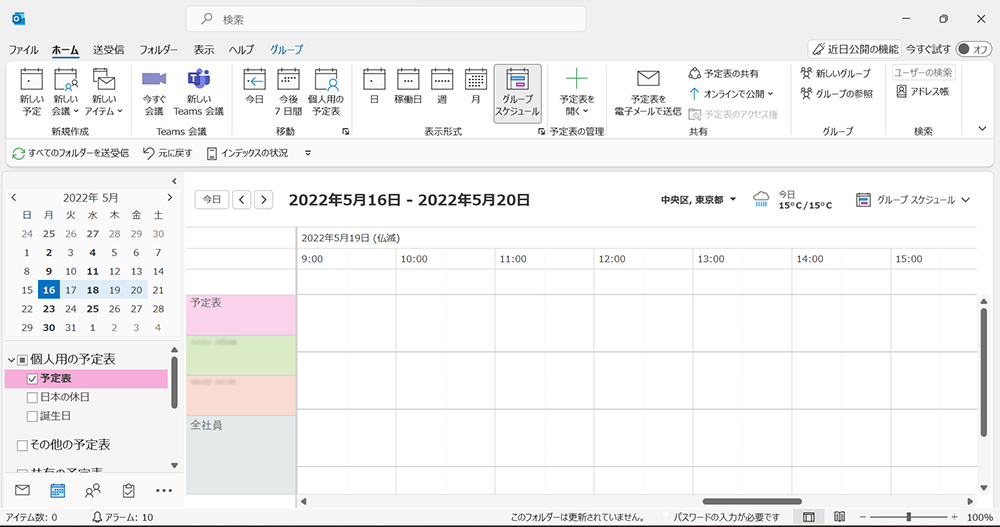Viewport: 1000px width, 527px height.
Task: Switch to the 表示 ribbon tab
Action: click(x=204, y=49)
